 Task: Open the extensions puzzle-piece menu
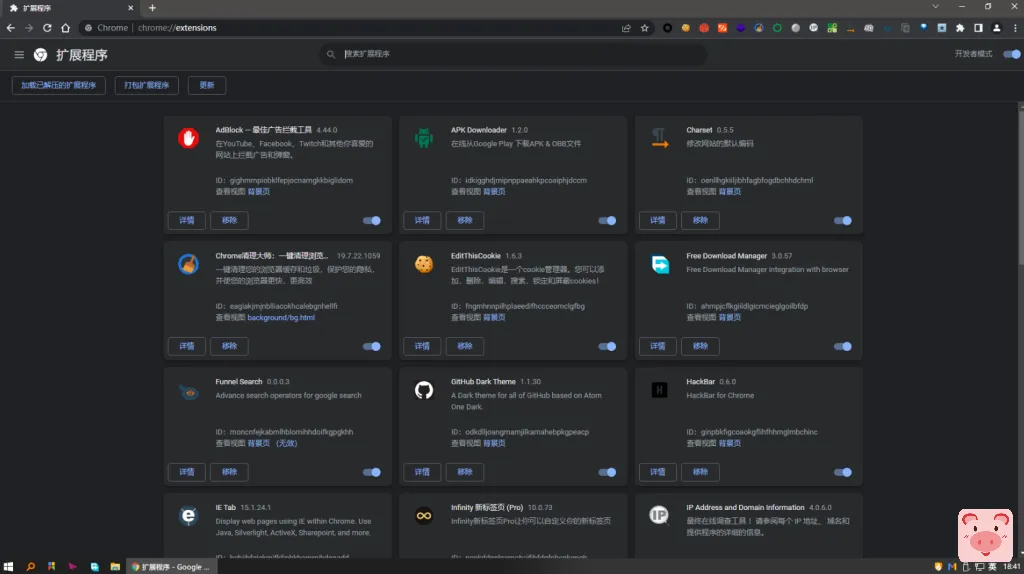point(960,28)
